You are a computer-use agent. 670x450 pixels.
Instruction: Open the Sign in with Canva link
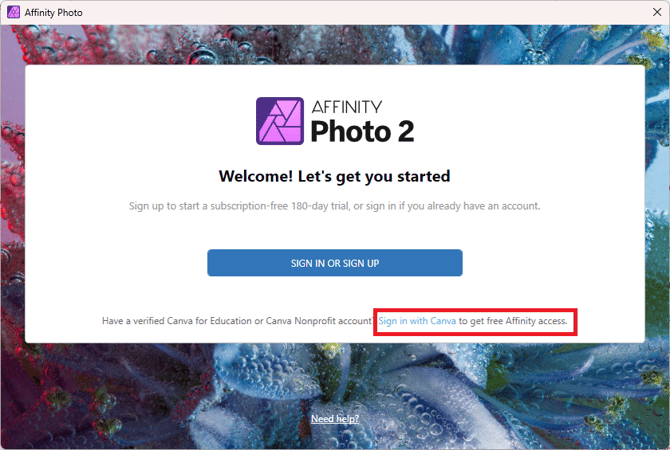[x=417, y=322]
